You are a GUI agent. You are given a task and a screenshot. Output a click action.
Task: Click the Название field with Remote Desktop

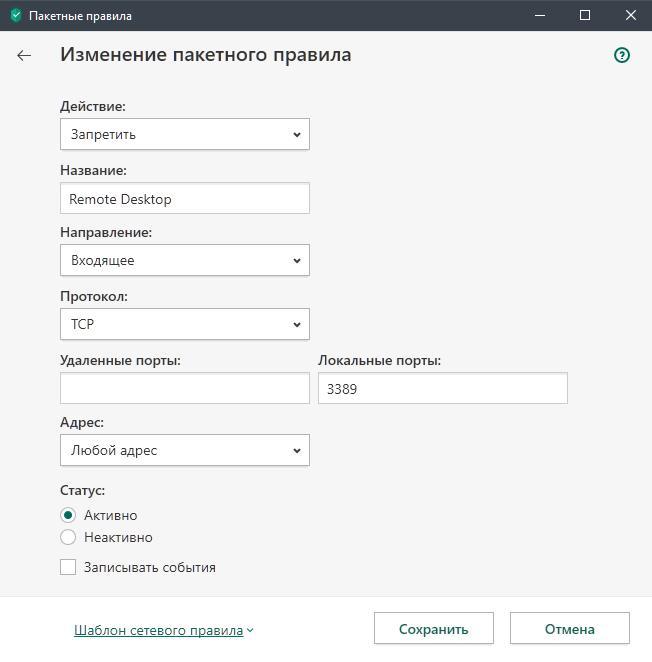pos(185,198)
